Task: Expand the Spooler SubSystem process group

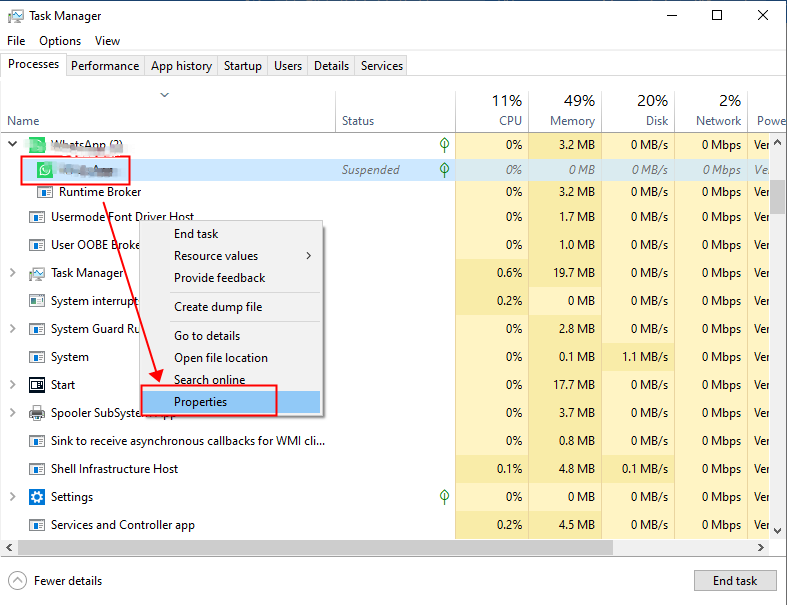Action: pyautogui.click(x=12, y=413)
